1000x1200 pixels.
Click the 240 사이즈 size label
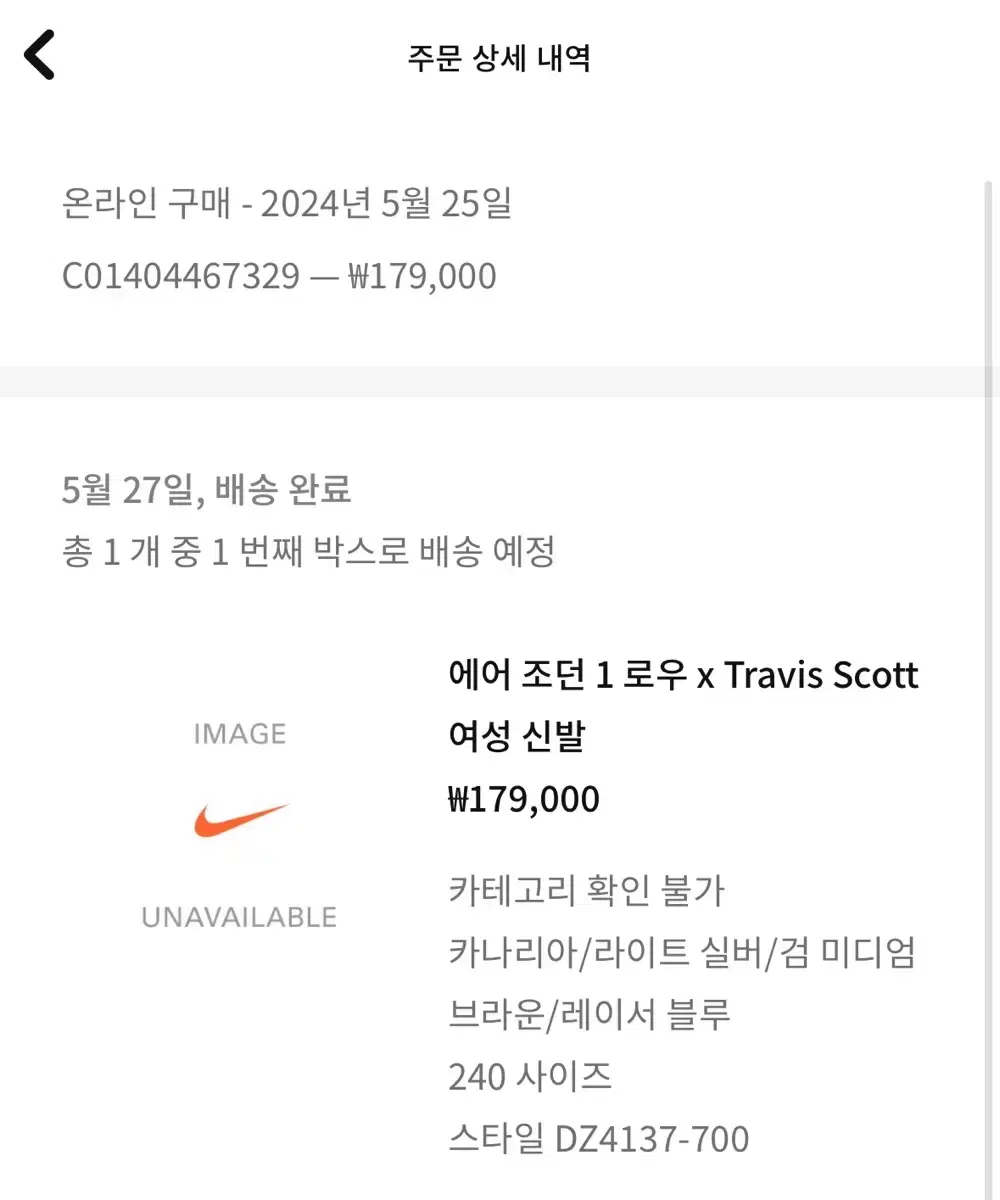point(530,1077)
